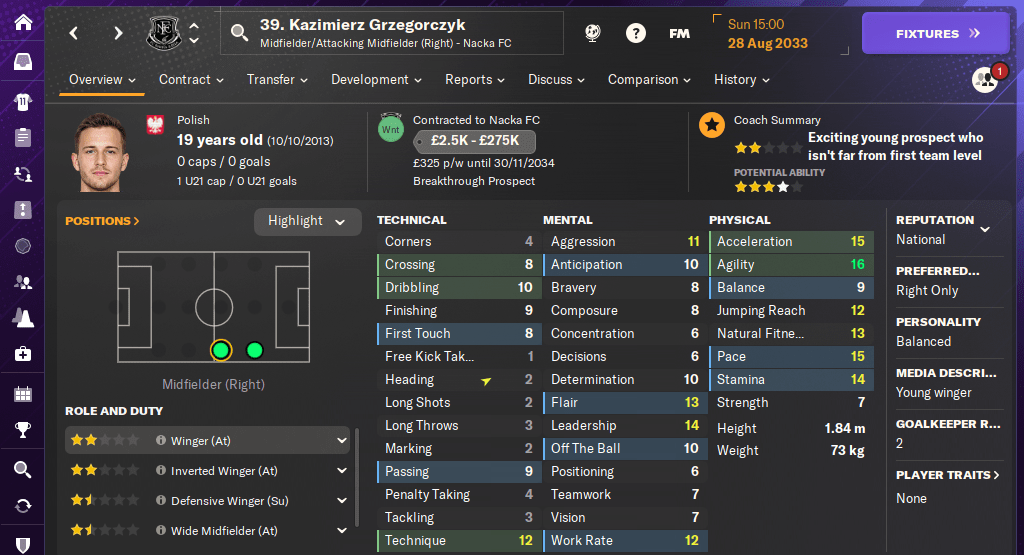Click the FM logo menu
The image size is (1024, 555).
coord(679,33)
